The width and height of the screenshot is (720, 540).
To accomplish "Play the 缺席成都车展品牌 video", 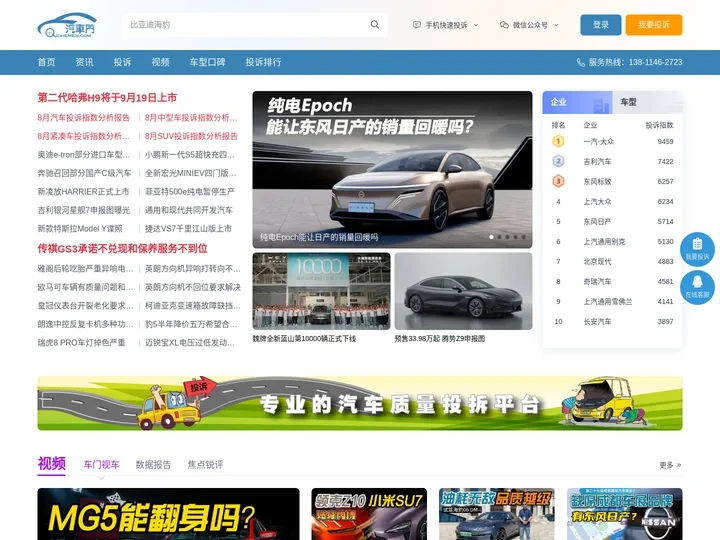I will click(624, 514).
